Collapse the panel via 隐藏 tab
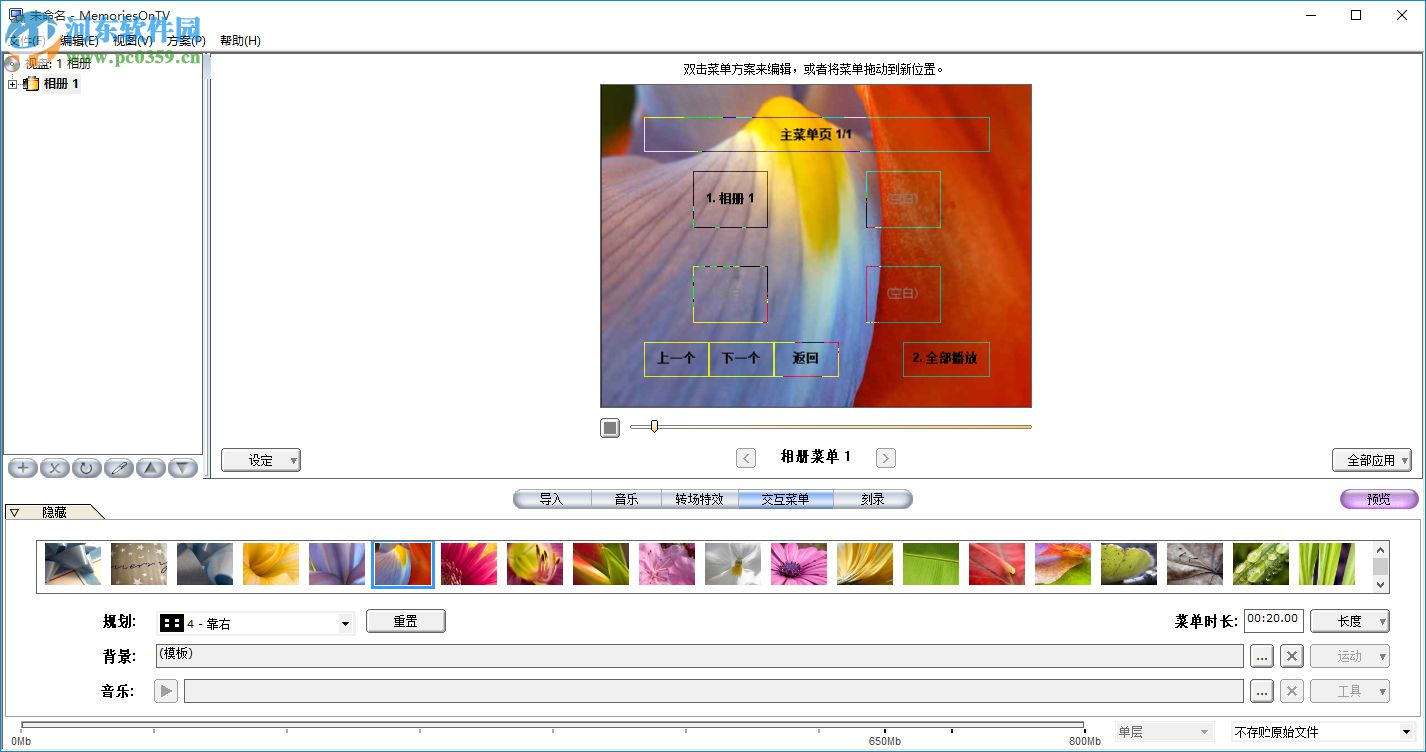The image size is (1426, 752). point(54,512)
